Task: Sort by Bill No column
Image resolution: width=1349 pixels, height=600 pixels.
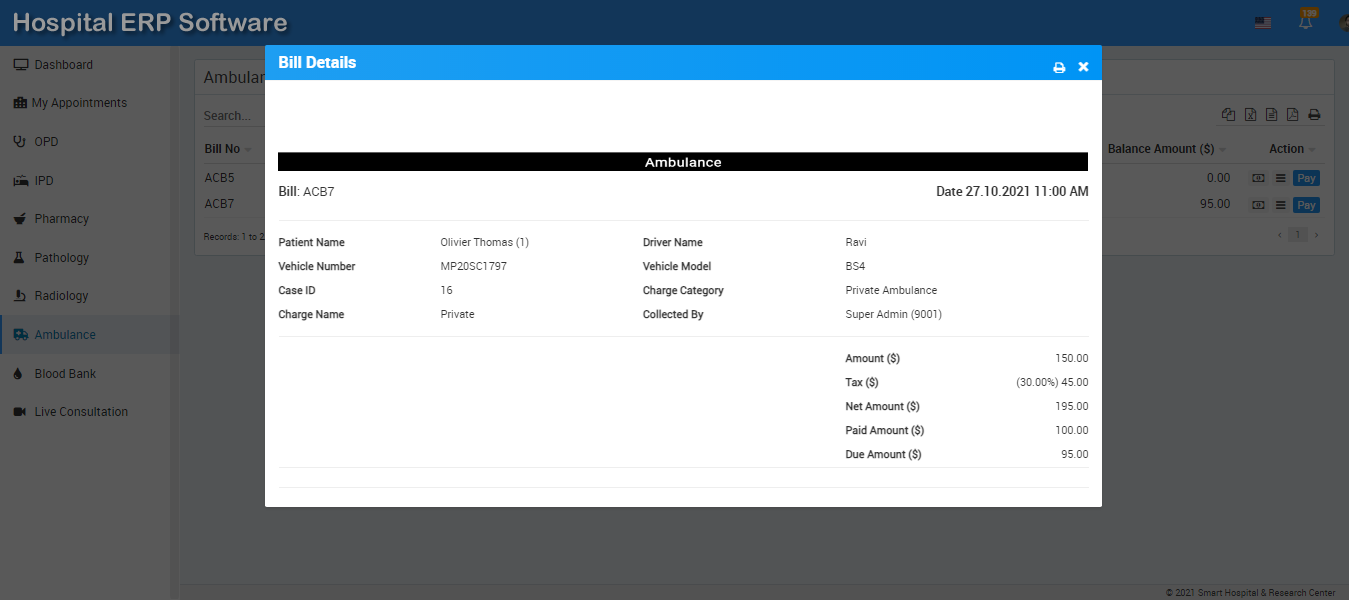Action: click(x=223, y=149)
